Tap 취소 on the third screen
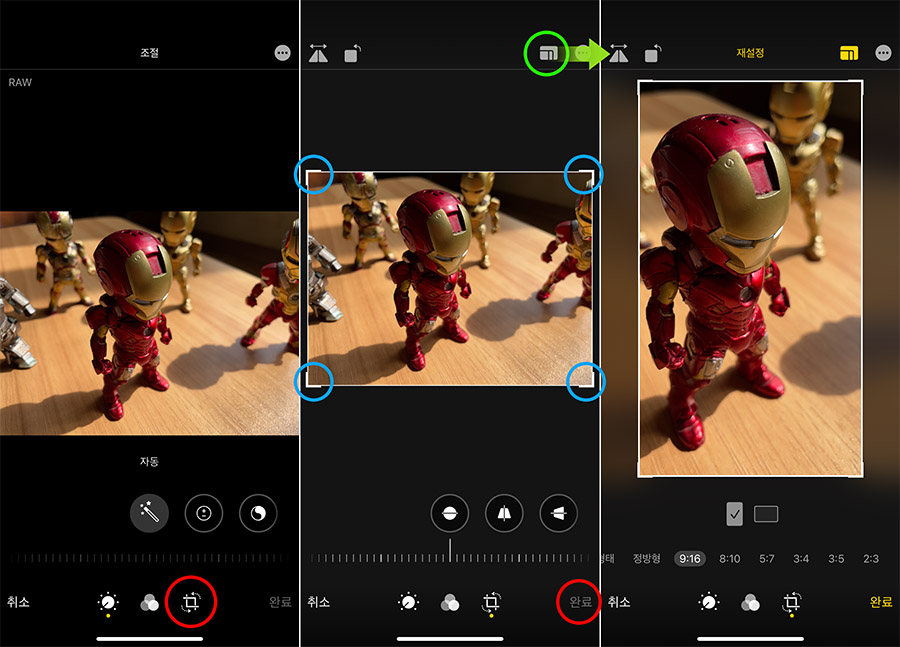900x647 pixels. (x=619, y=602)
